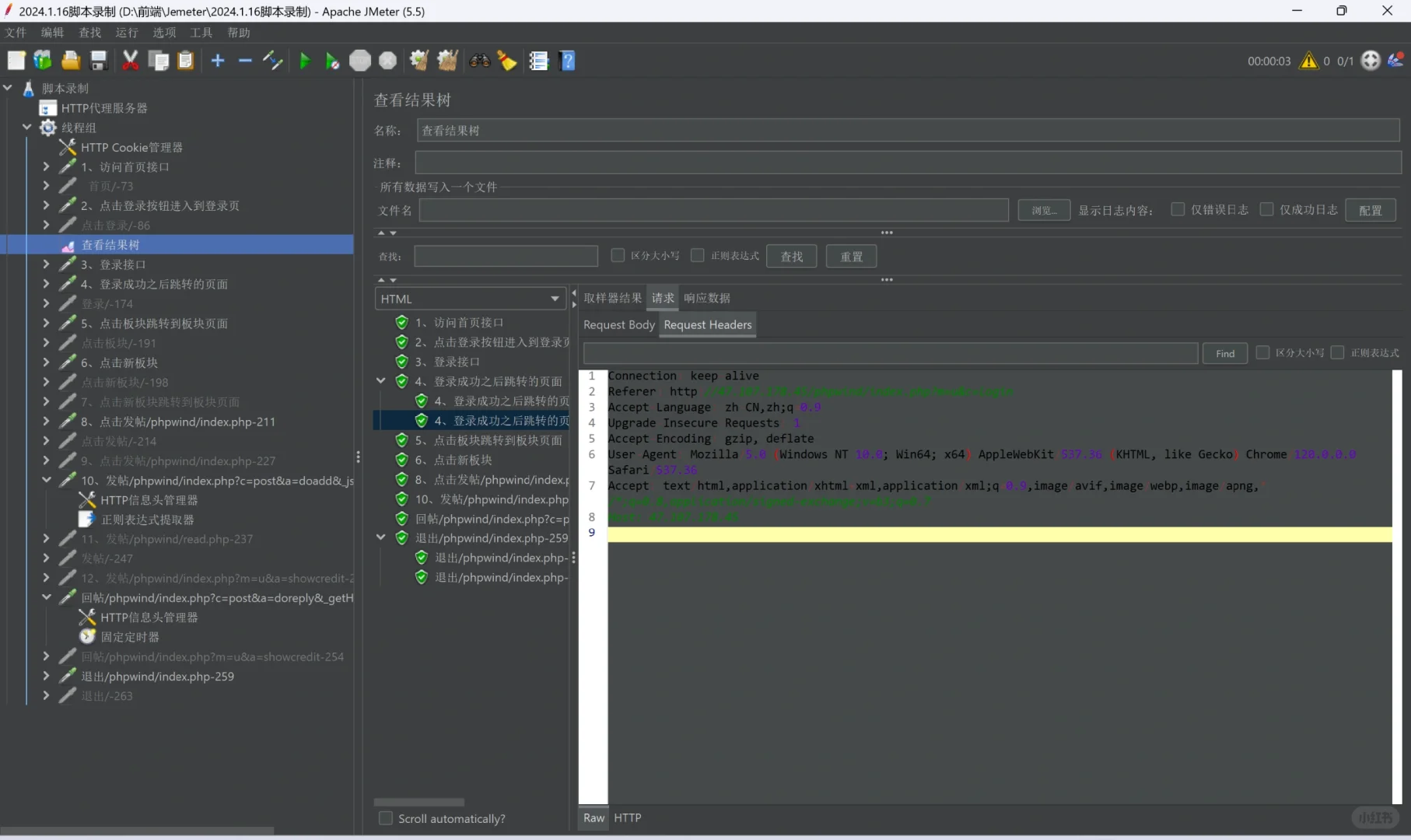Open the 编辑 menu
Image resolution: width=1411 pixels, height=840 pixels.
tap(53, 33)
